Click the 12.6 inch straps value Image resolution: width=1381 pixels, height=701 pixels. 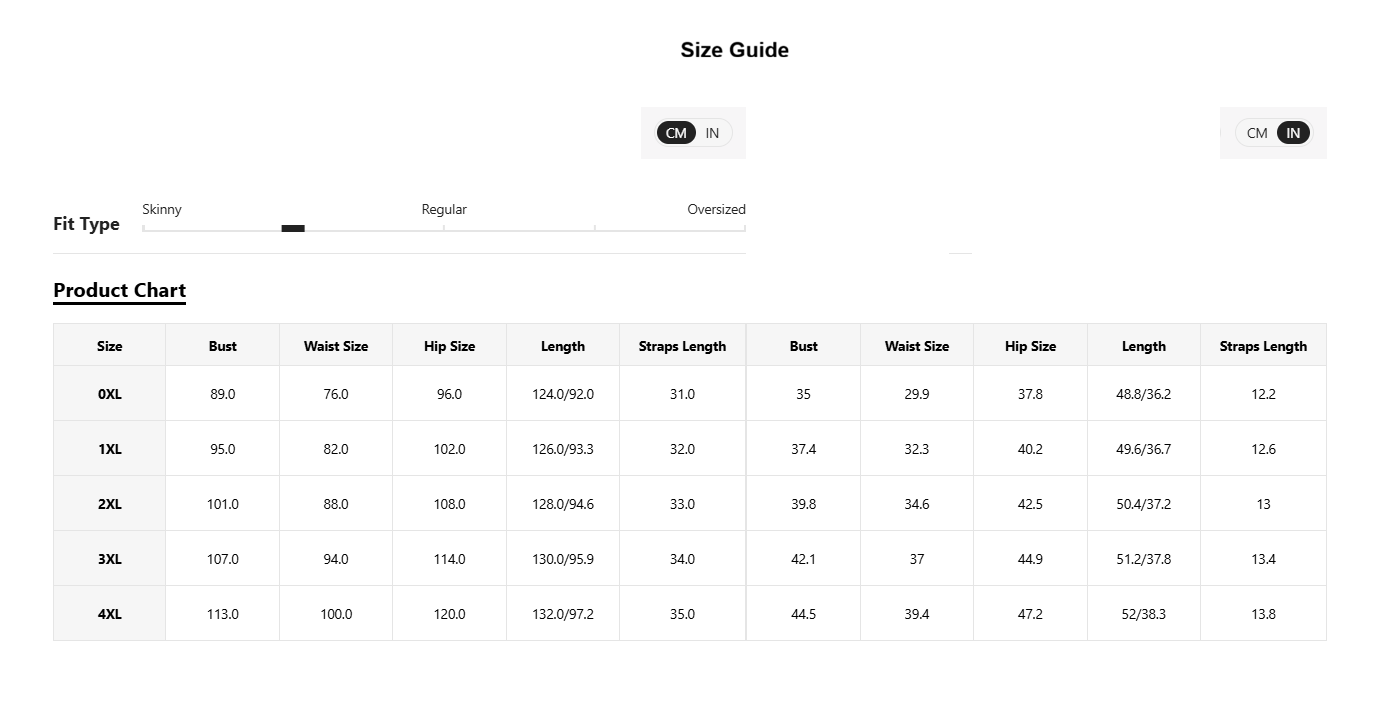[x=1264, y=449]
